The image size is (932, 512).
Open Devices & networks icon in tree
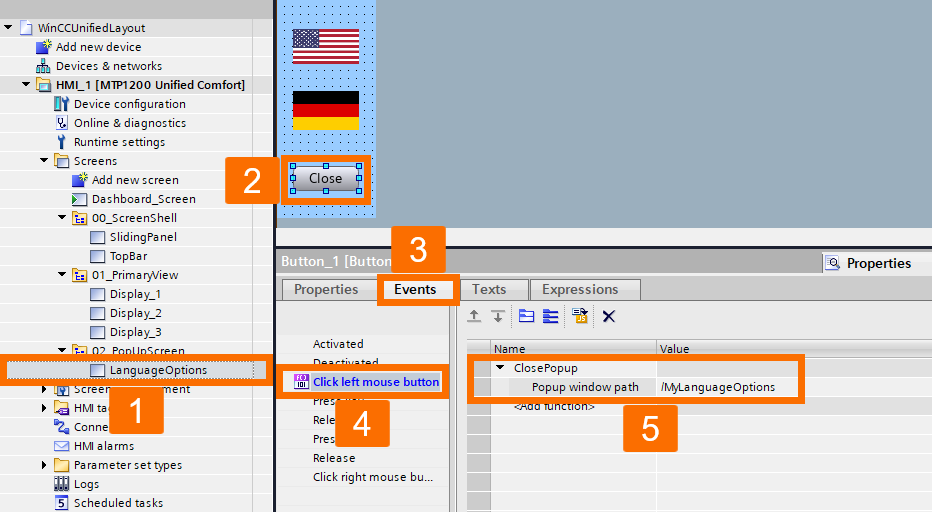point(43,66)
